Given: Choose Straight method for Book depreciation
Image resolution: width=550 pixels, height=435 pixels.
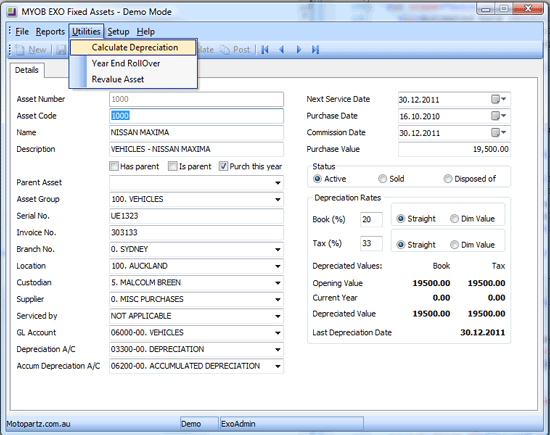Looking at the screenshot, I should pos(401,219).
